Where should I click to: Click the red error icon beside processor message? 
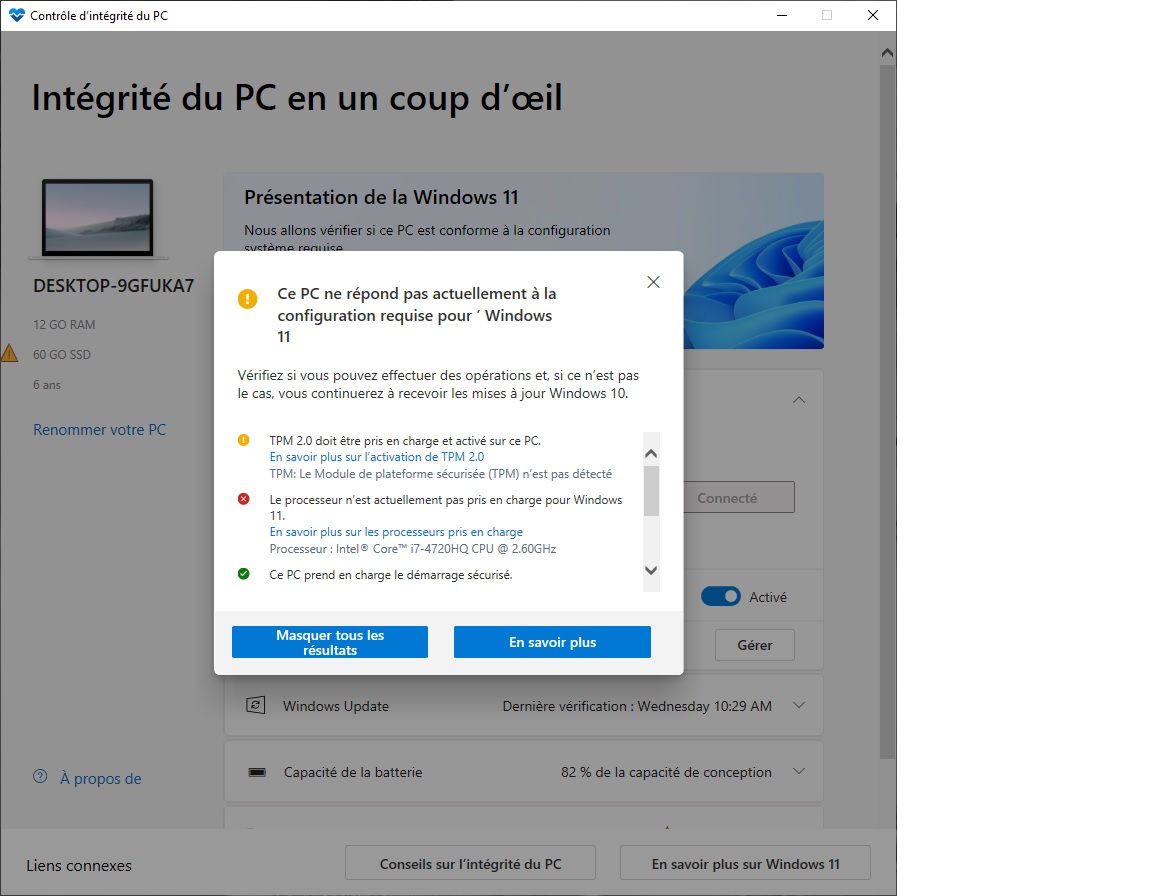(244, 499)
